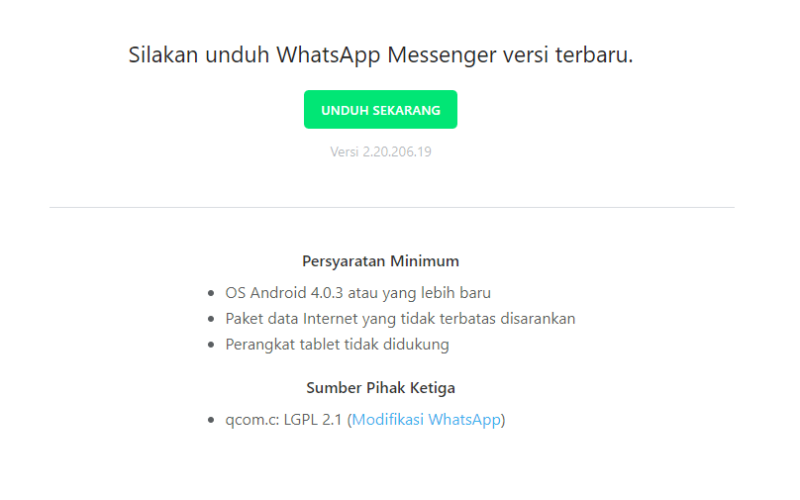The height and width of the screenshot is (500, 800).
Task: Click the horizontal divider line below version
Action: pyautogui.click(x=392, y=207)
